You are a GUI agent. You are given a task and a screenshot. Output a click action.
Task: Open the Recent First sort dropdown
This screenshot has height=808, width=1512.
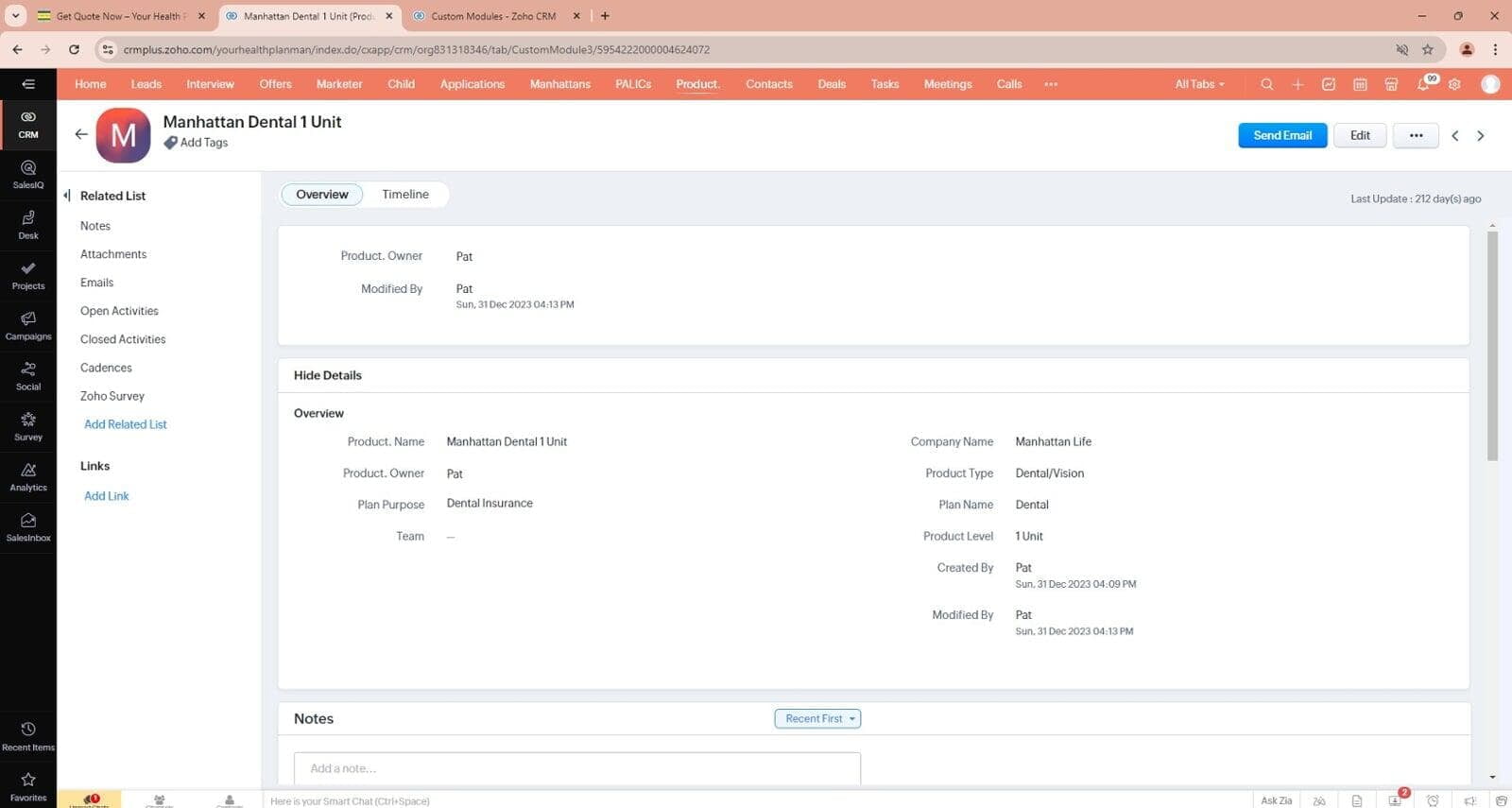click(x=817, y=718)
